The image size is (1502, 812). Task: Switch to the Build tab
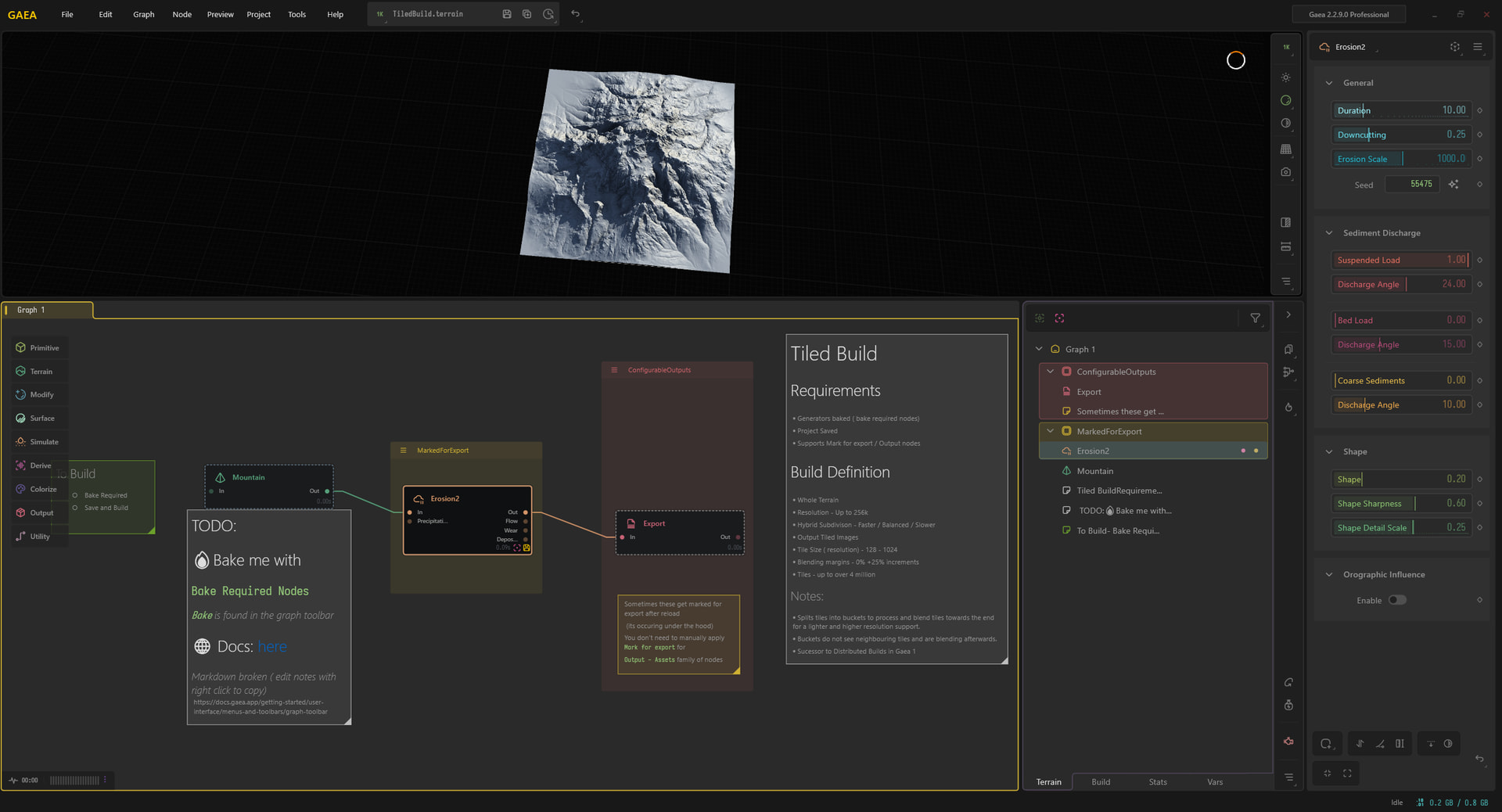[1101, 781]
